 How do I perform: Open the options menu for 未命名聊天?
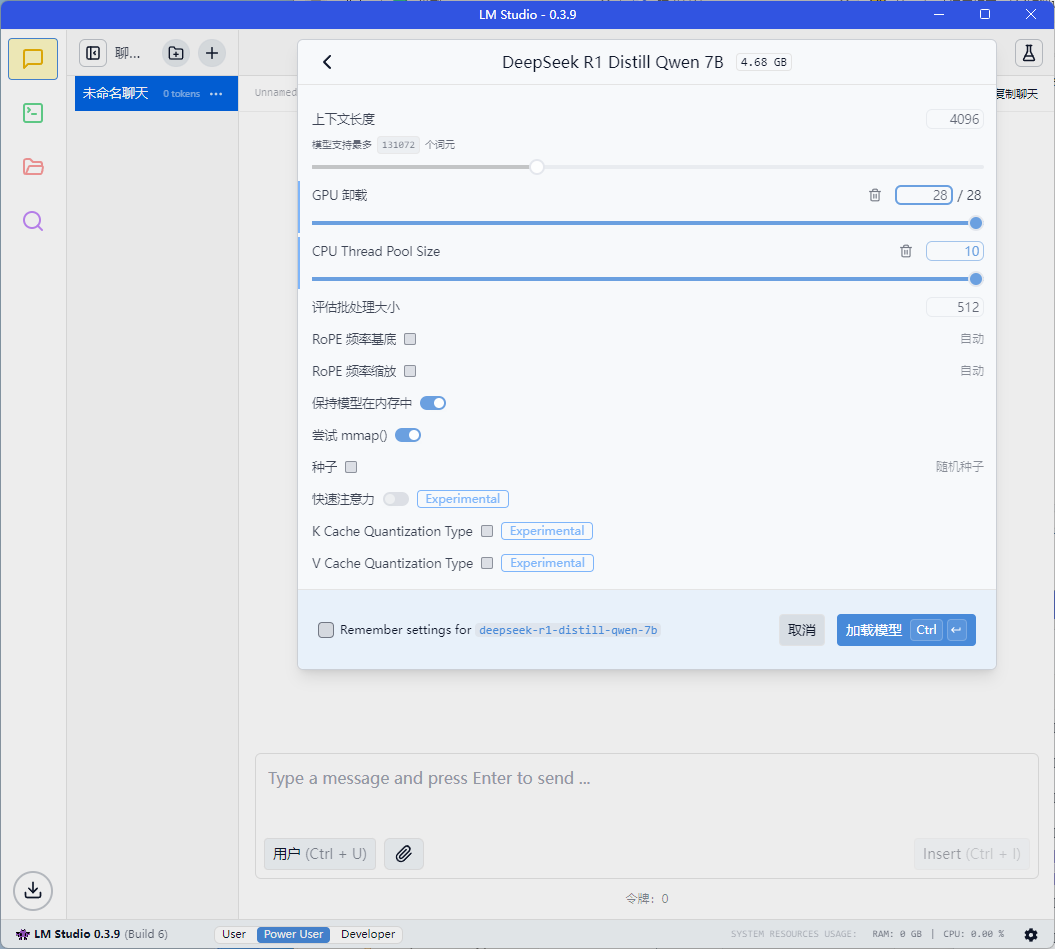click(216, 94)
